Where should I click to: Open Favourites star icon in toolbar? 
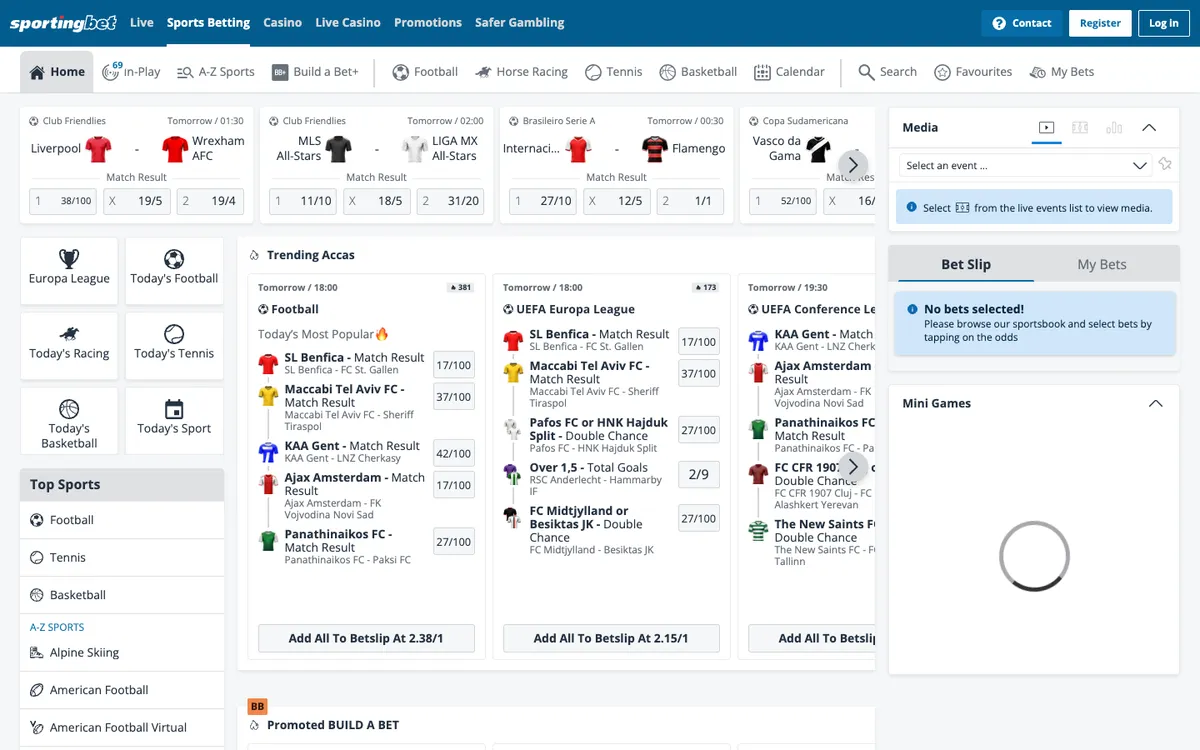pos(973,72)
